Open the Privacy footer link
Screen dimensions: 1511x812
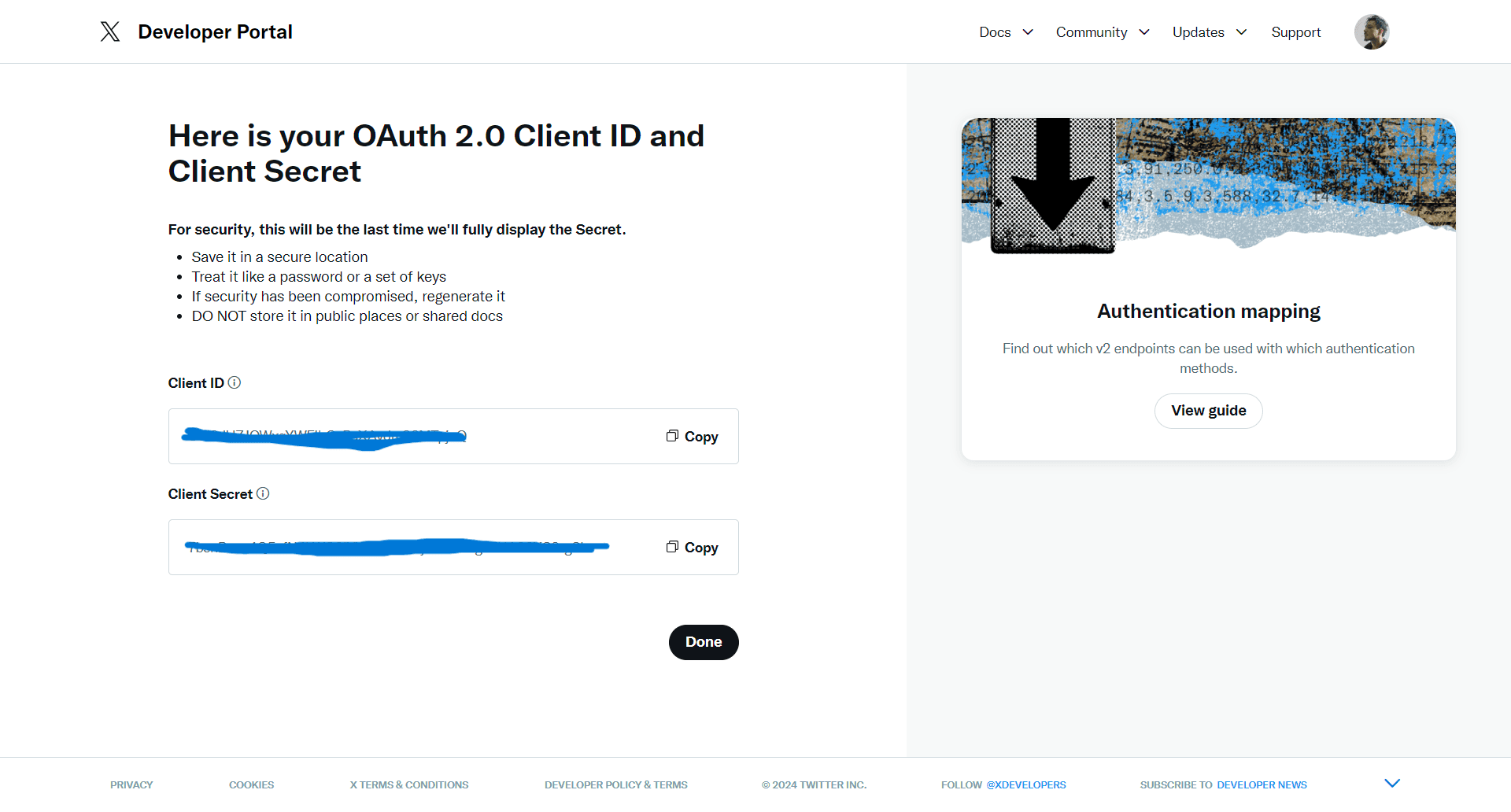pyautogui.click(x=131, y=785)
